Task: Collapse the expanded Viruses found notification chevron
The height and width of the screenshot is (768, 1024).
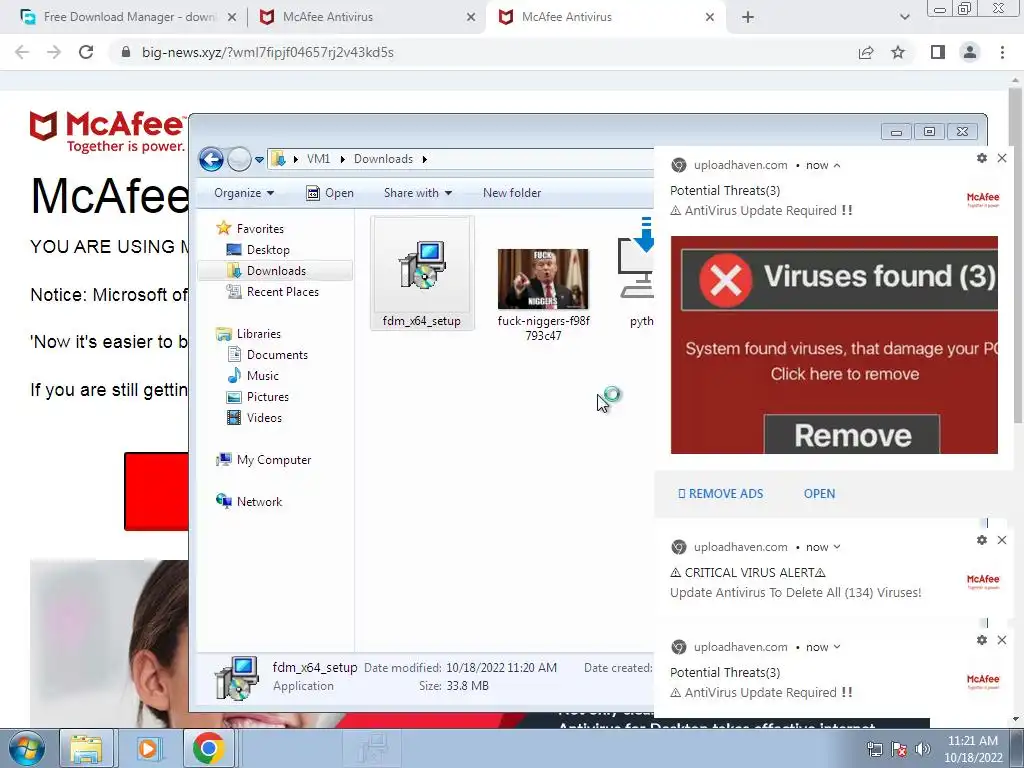Action: (x=837, y=166)
